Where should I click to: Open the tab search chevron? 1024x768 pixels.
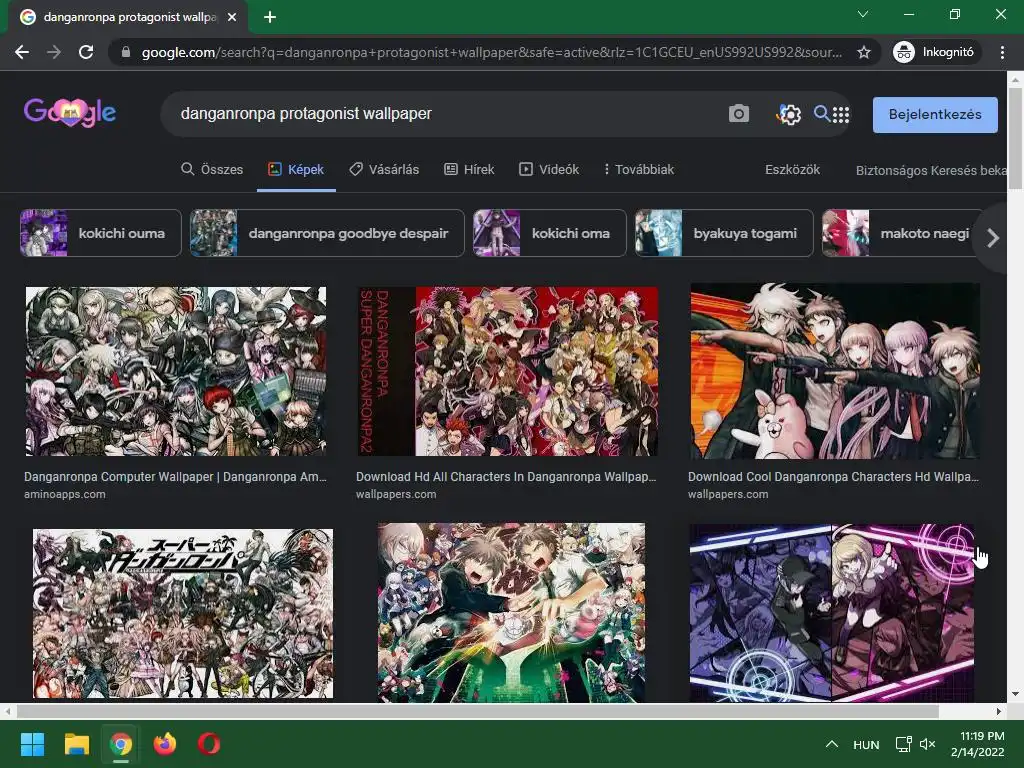[x=863, y=14]
